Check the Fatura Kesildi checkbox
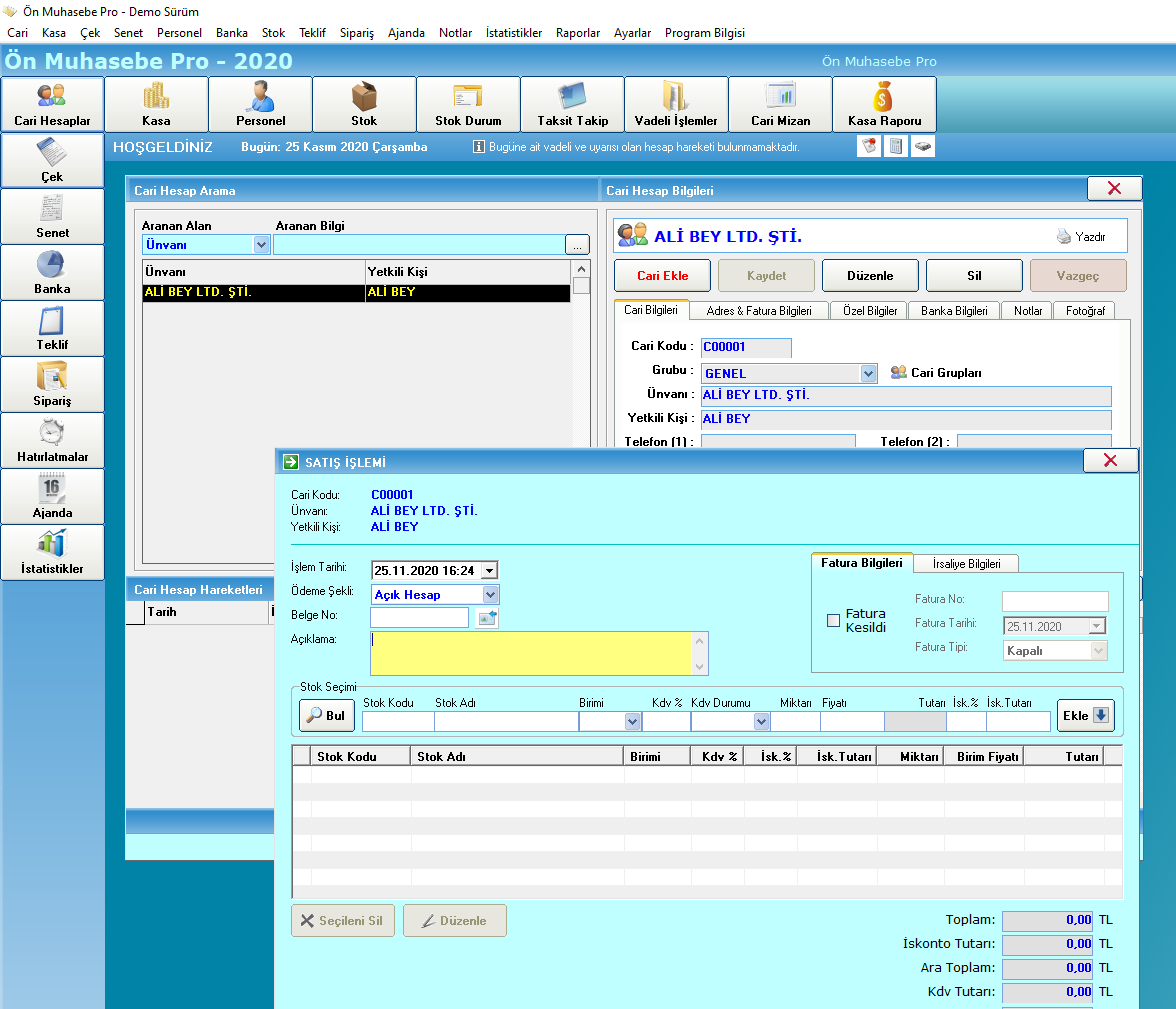The height and width of the screenshot is (1009, 1176). click(x=832, y=620)
